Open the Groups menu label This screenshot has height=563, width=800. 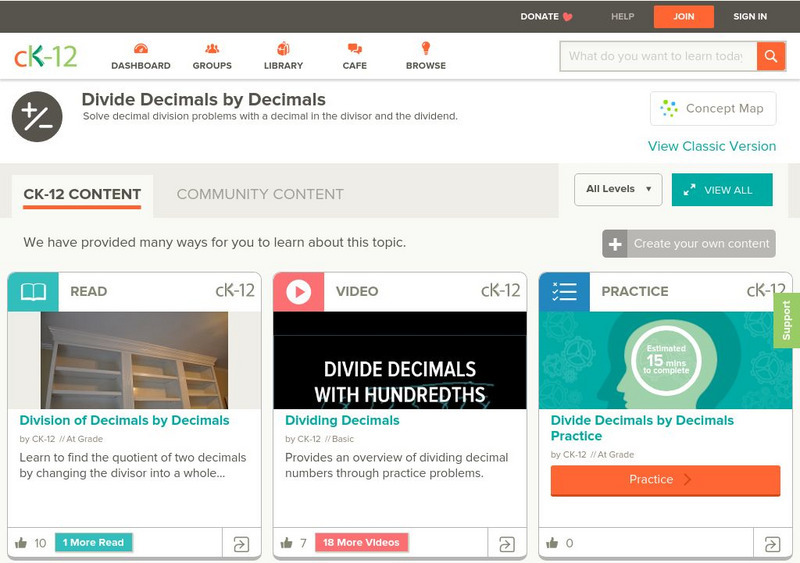pos(212,66)
